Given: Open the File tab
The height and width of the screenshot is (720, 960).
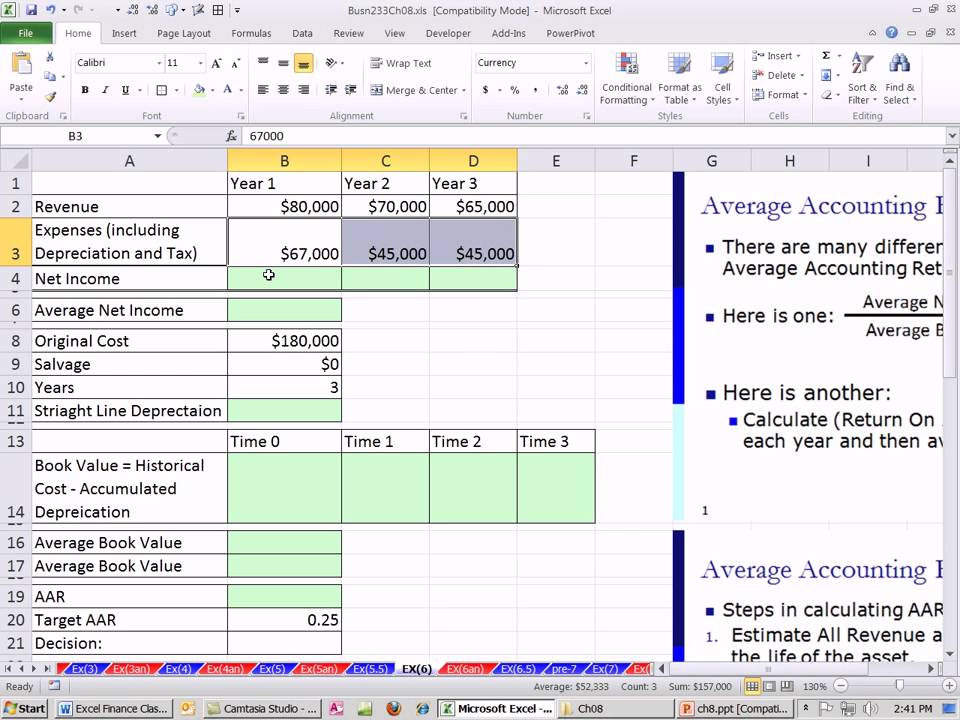Looking at the screenshot, I should click(x=26, y=33).
